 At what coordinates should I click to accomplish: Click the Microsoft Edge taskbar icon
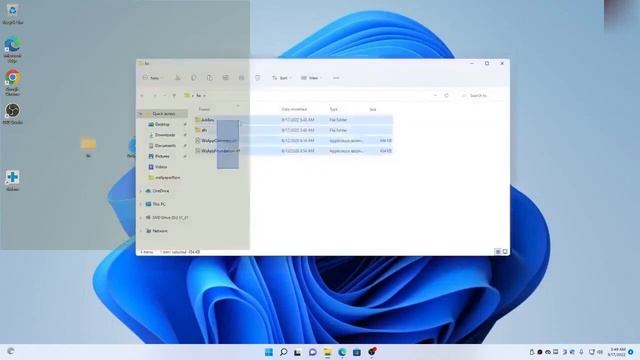(342, 352)
